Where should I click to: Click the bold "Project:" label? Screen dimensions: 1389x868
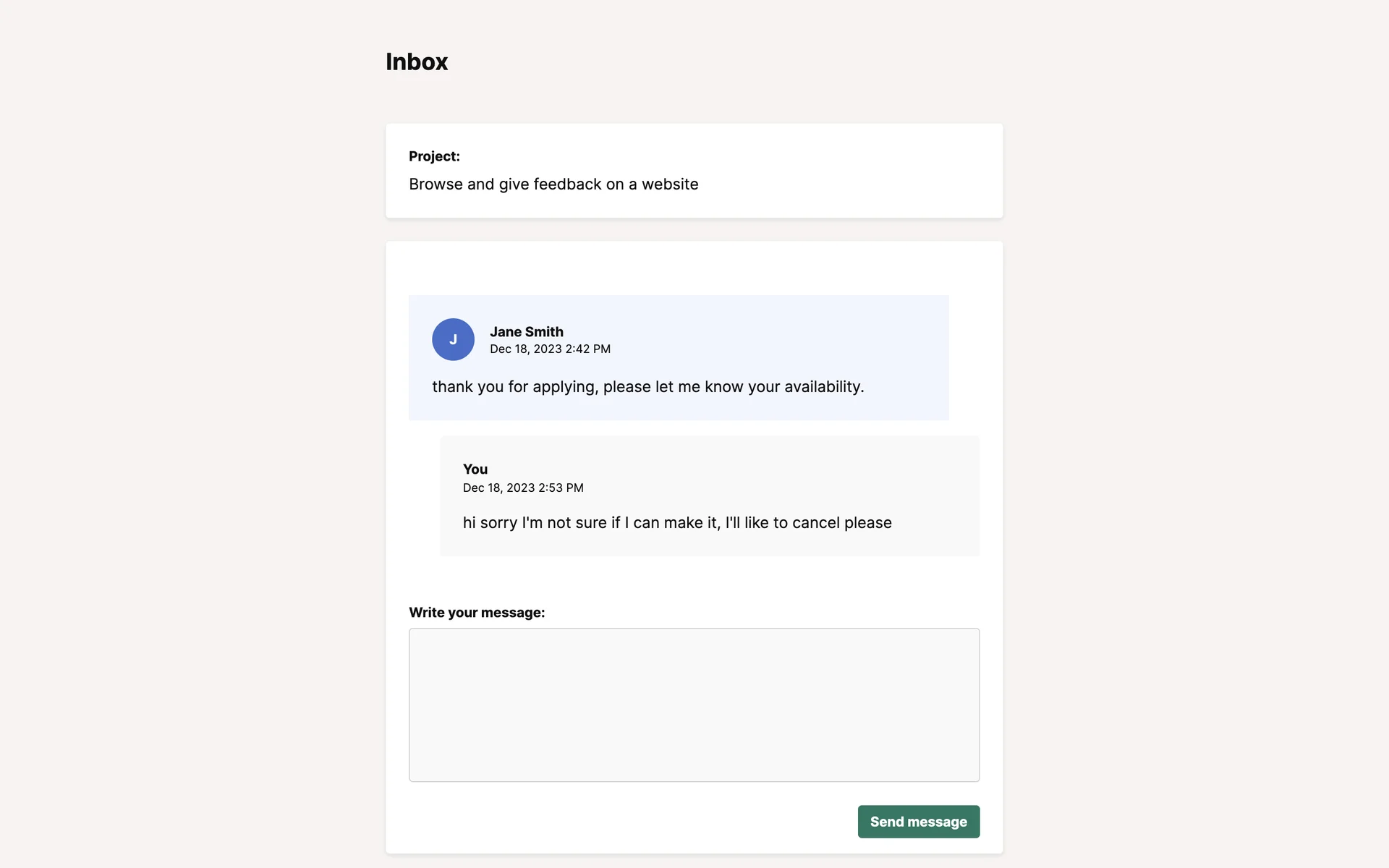(x=434, y=156)
